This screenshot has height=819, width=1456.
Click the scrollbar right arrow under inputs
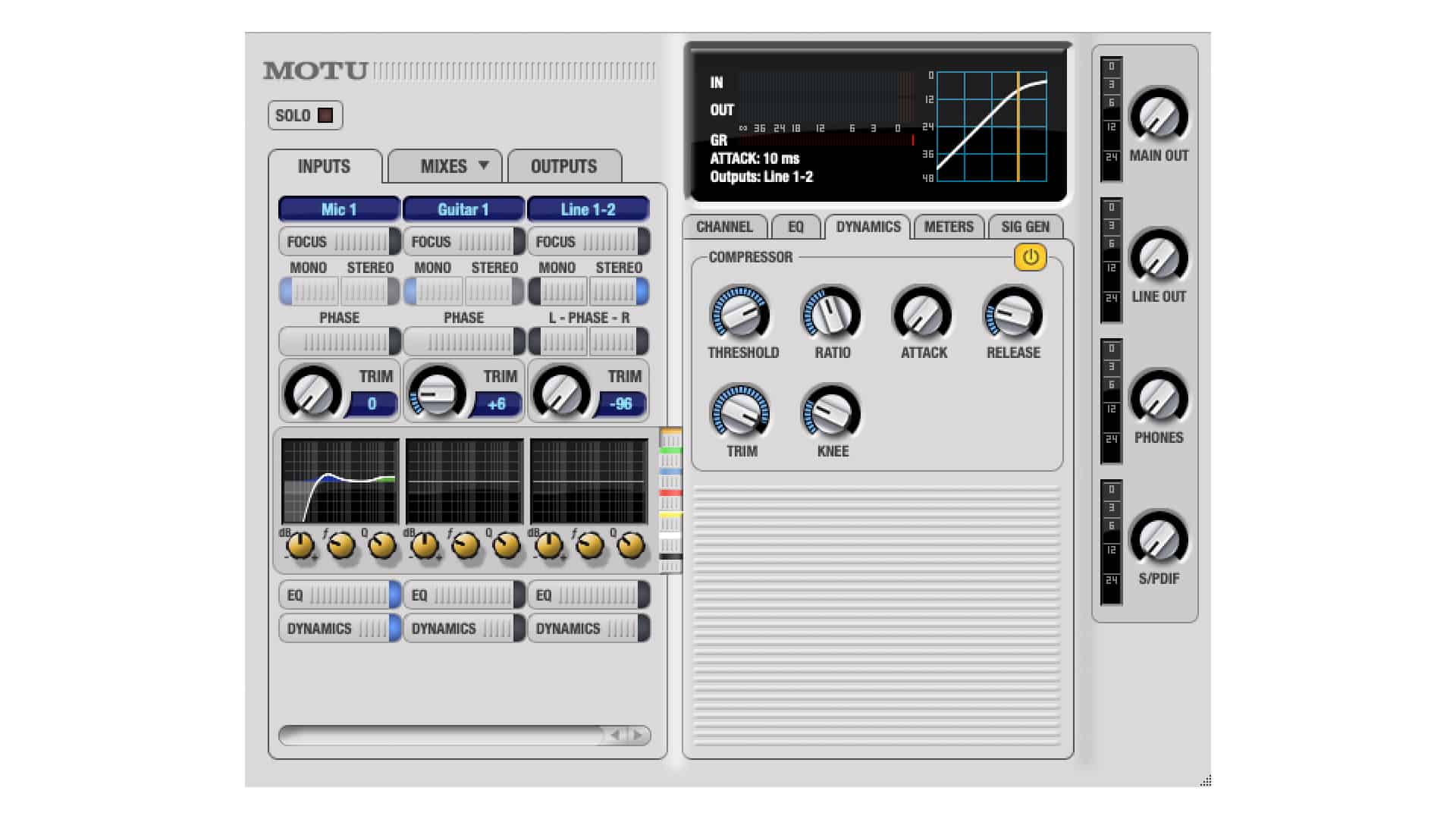[638, 735]
